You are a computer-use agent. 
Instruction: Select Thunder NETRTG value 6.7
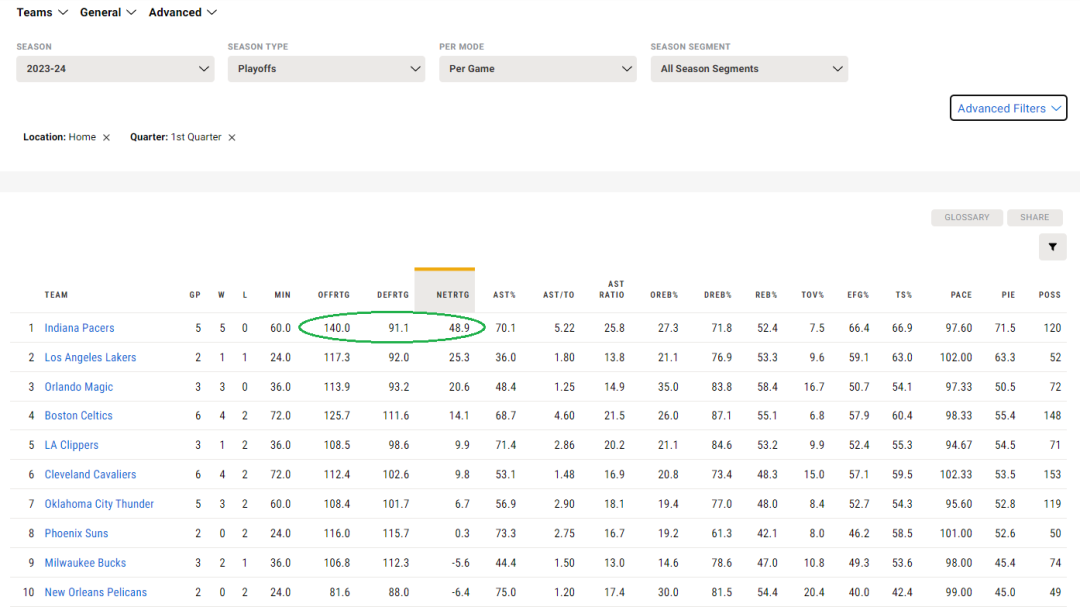point(462,504)
